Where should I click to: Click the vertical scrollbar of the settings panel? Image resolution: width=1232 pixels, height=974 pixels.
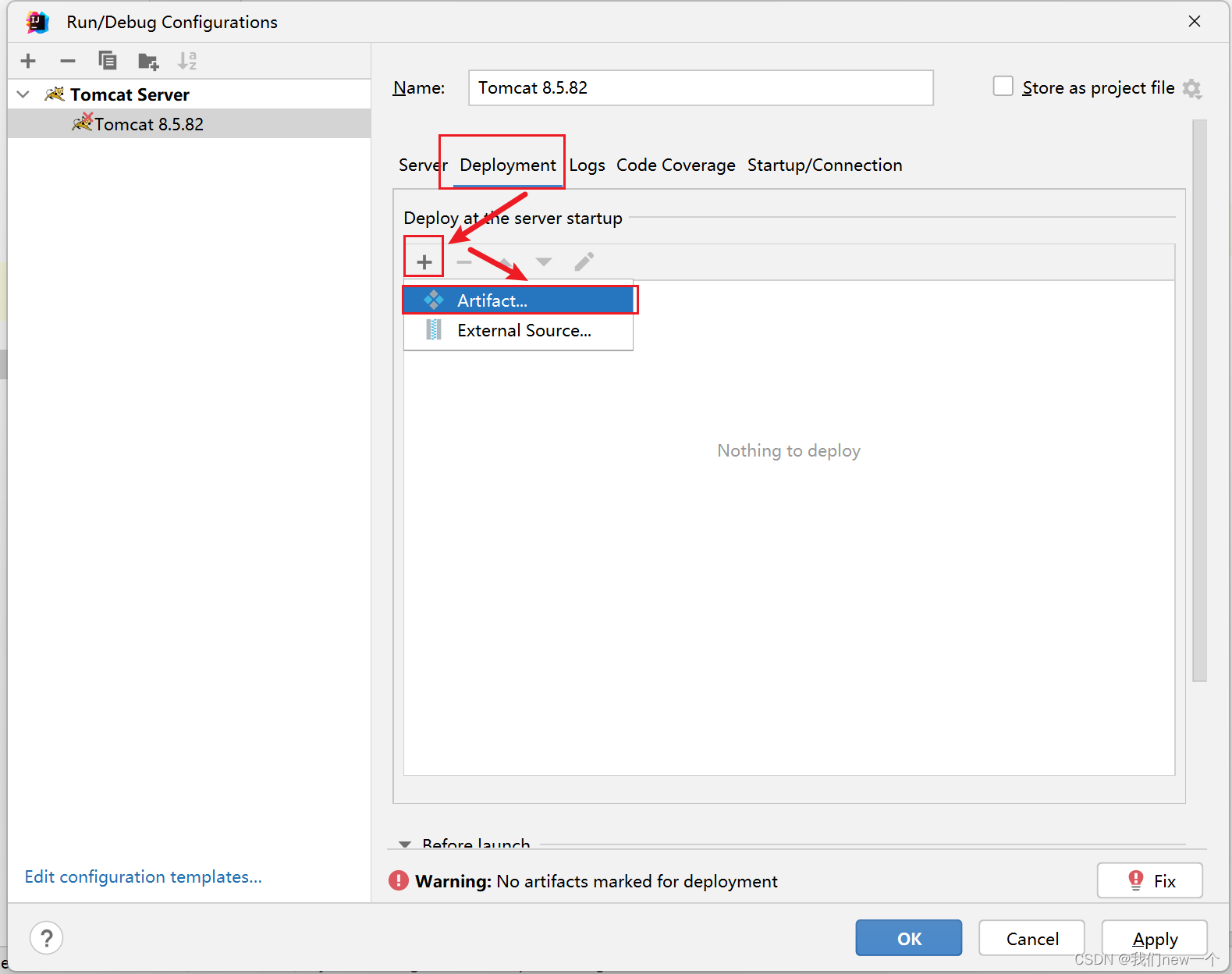(1199, 400)
